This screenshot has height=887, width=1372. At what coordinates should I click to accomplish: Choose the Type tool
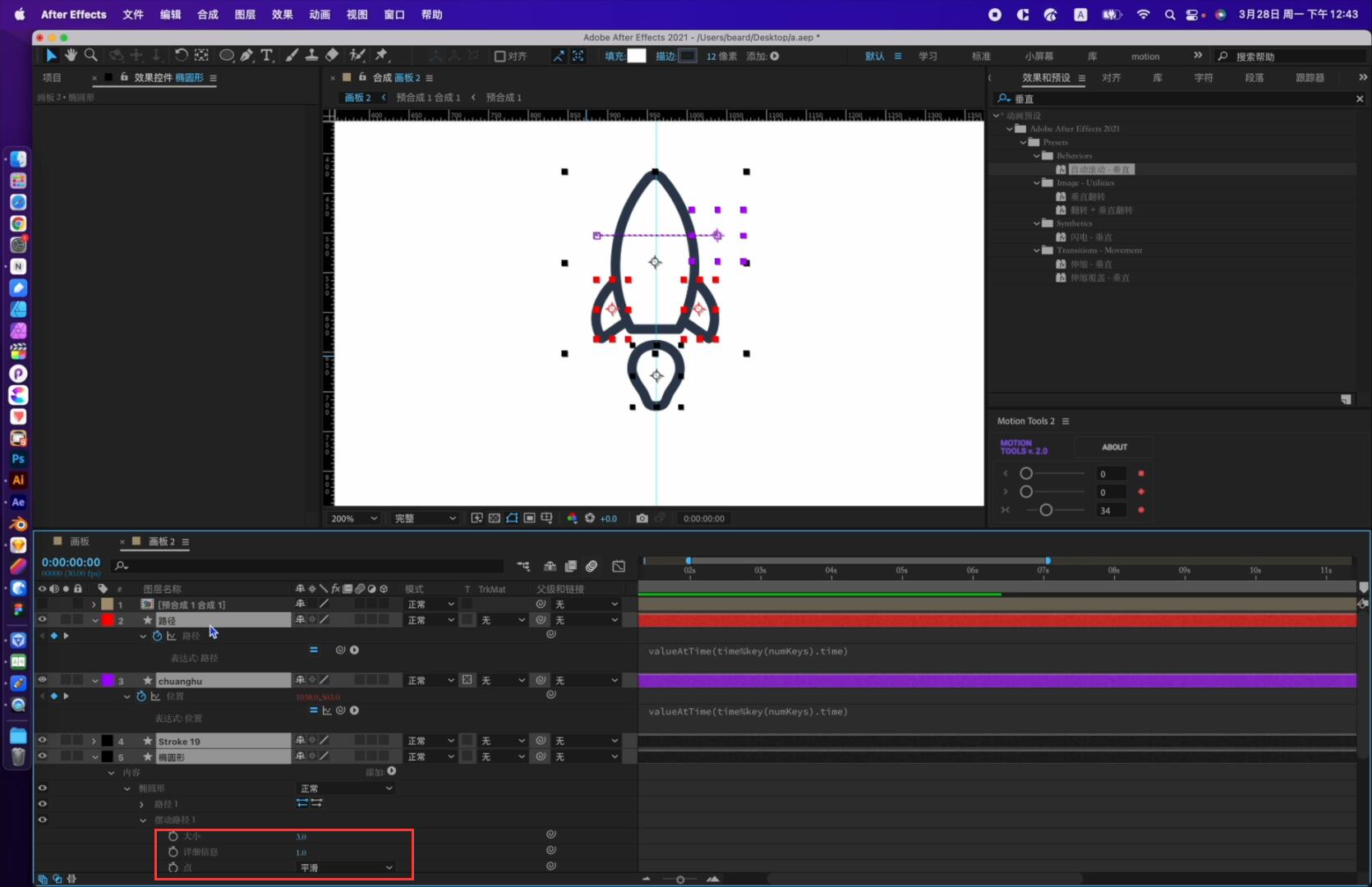267,55
